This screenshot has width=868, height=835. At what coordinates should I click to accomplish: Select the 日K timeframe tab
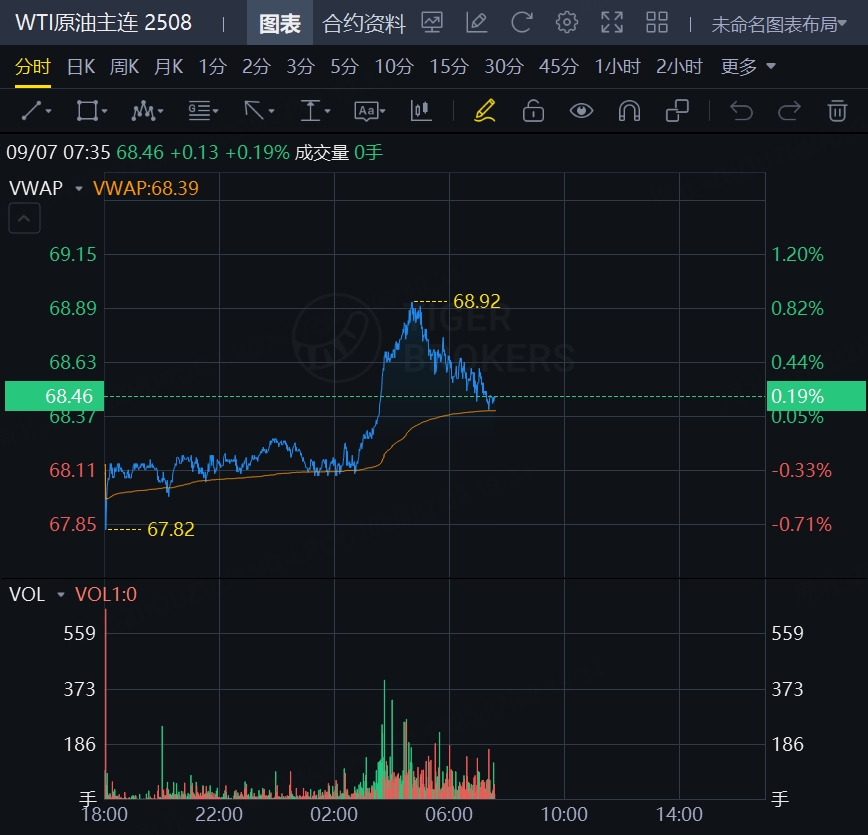coord(81,67)
